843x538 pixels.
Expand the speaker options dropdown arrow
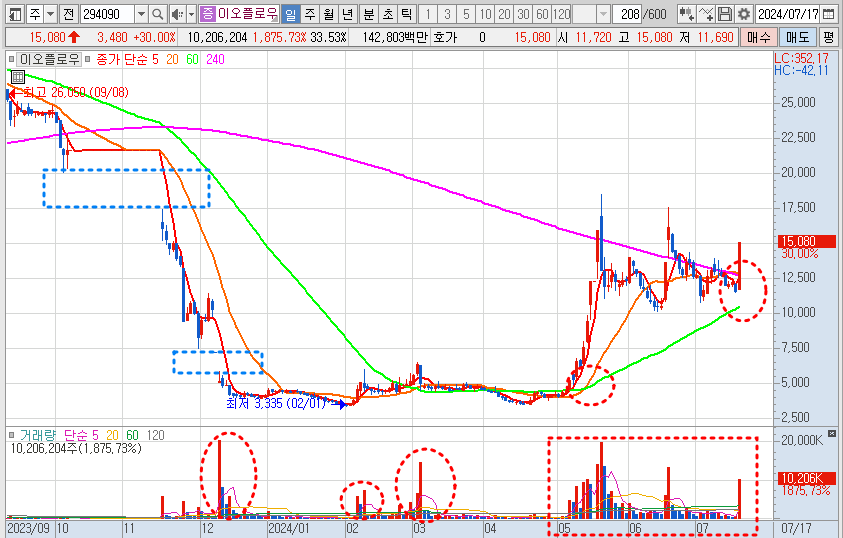191,14
